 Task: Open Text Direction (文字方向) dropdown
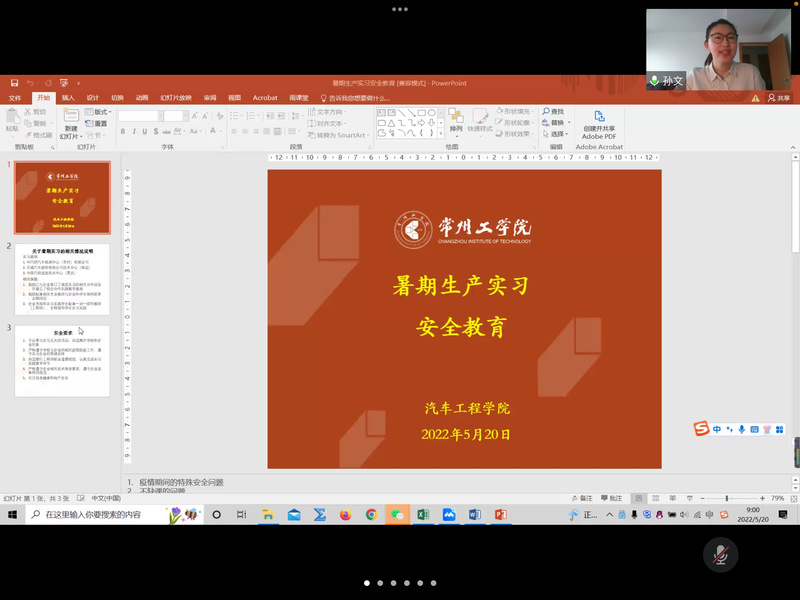click(x=327, y=112)
